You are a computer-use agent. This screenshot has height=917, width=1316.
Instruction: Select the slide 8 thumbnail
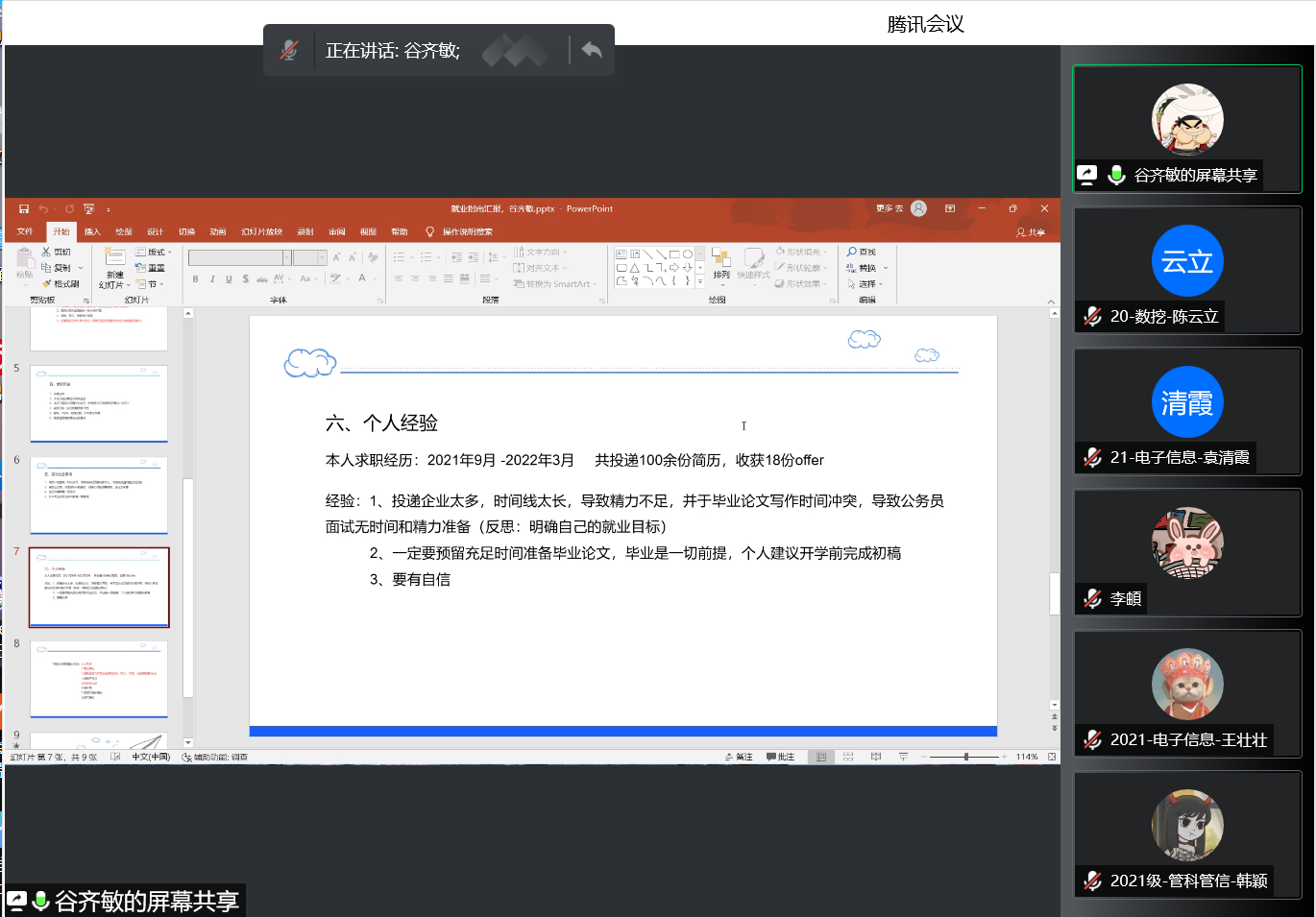point(99,679)
